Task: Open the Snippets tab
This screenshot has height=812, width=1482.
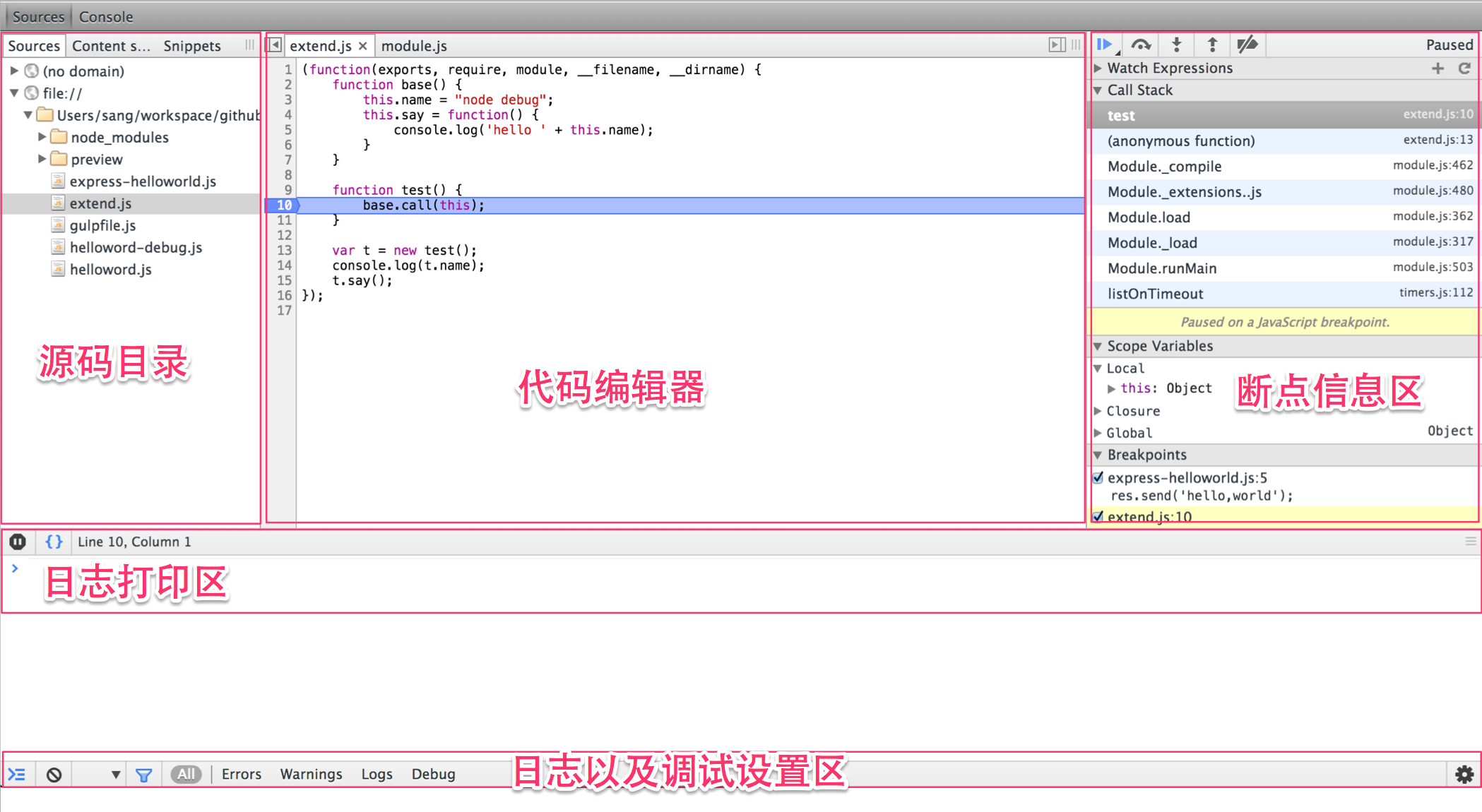Action: [192, 46]
